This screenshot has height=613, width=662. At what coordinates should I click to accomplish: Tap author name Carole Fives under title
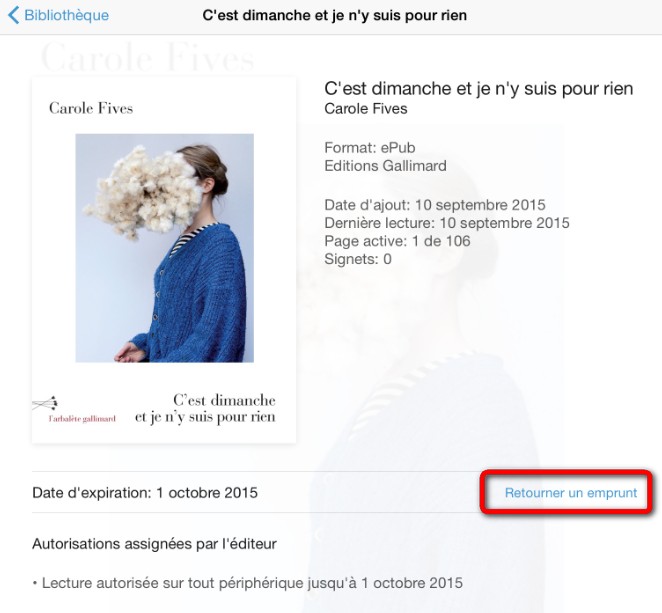pos(366,109)
